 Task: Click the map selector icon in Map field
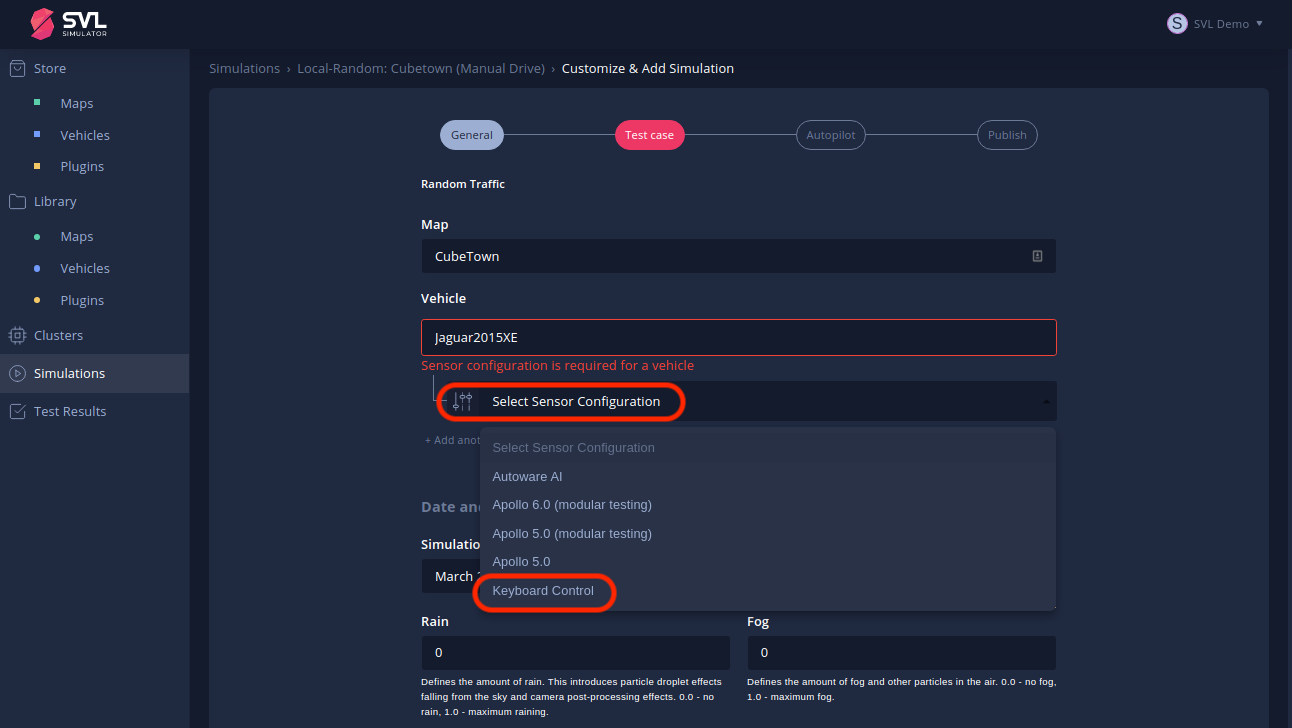pos(1037,256)
